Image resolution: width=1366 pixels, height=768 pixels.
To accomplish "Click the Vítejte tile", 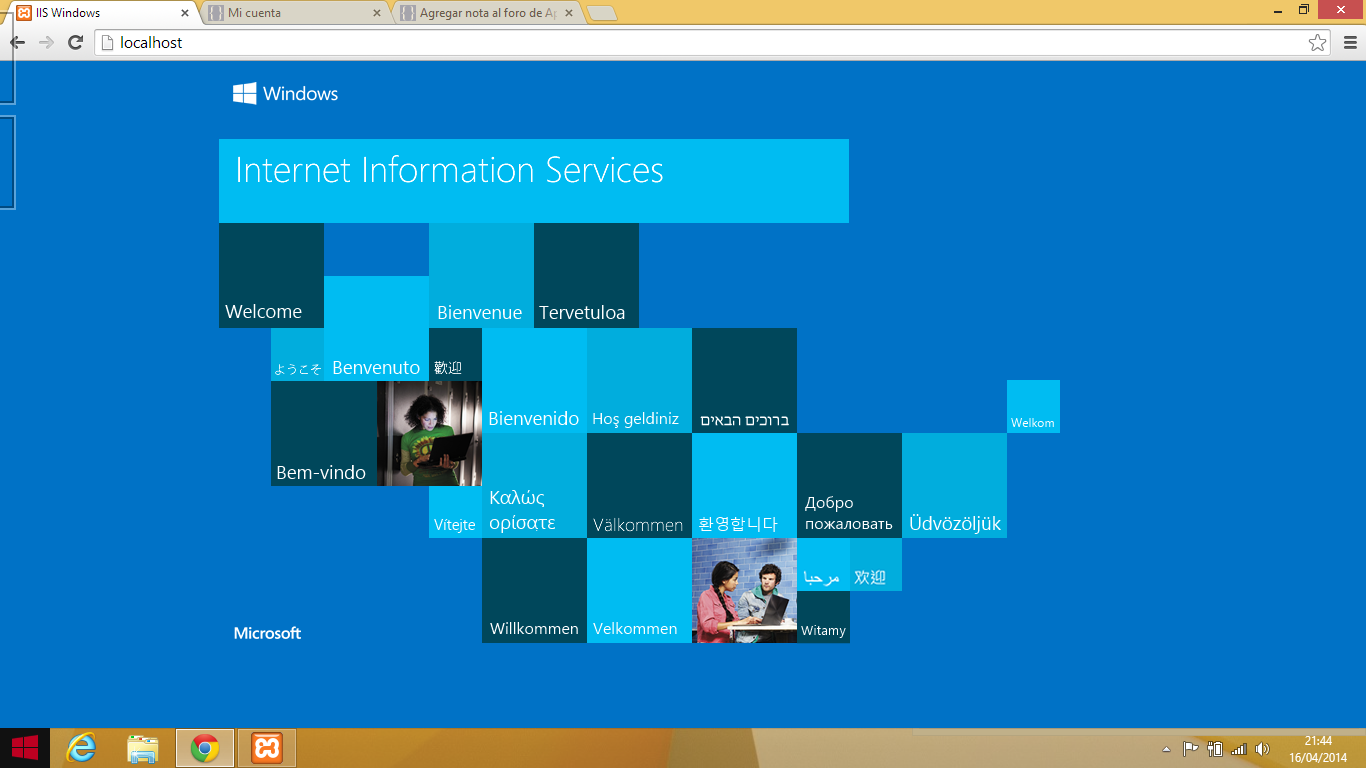I will [x=455, y=512].
